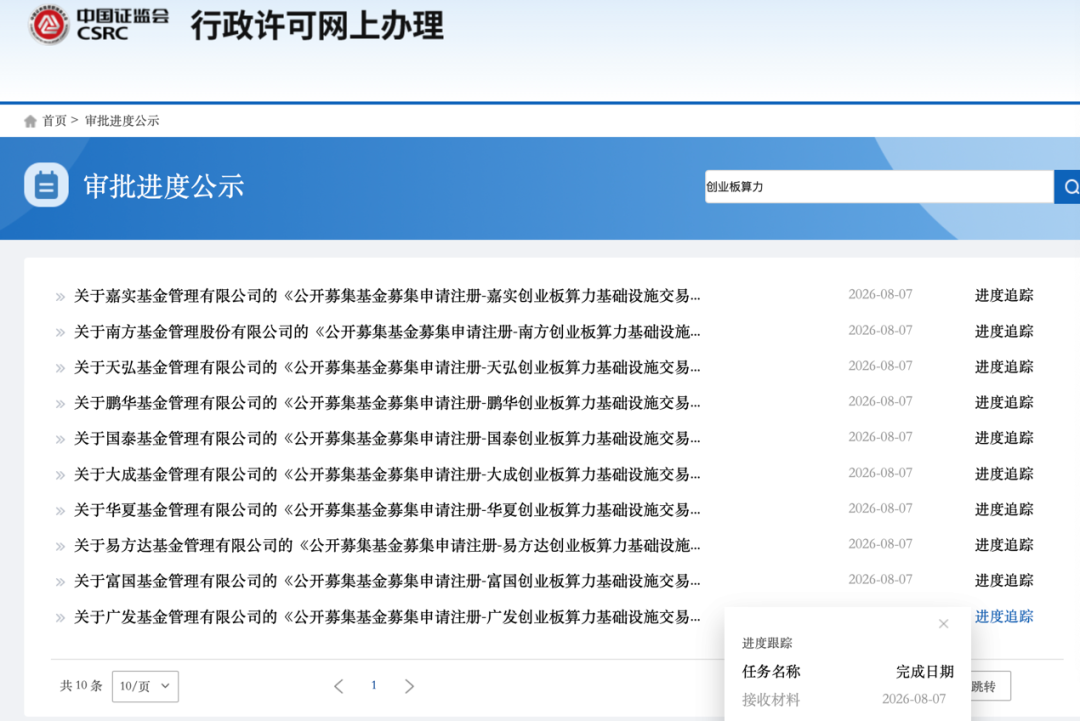Click the 行政许可网上办理 site title

318,25
